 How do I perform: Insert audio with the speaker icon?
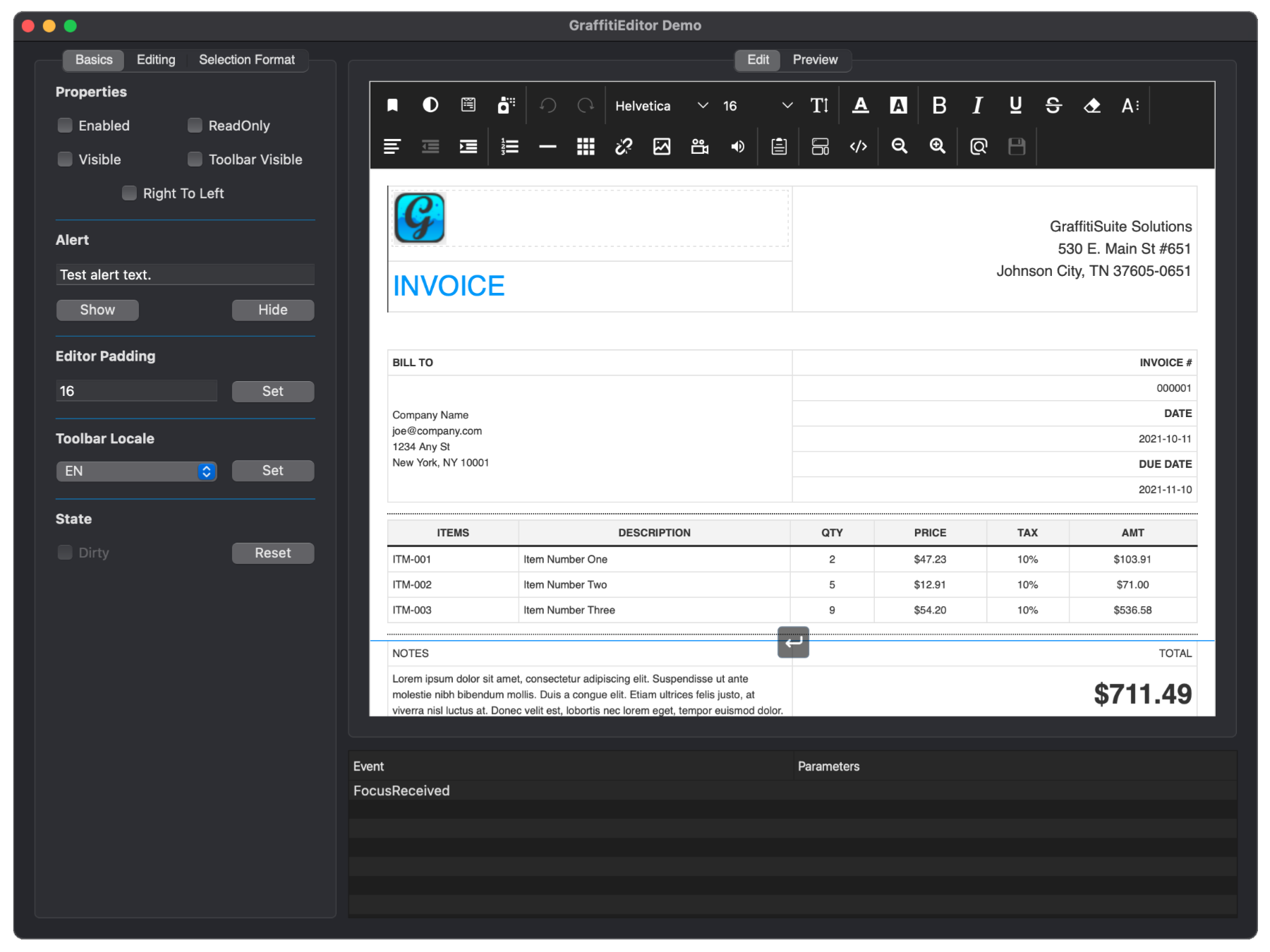click(738, 146)
